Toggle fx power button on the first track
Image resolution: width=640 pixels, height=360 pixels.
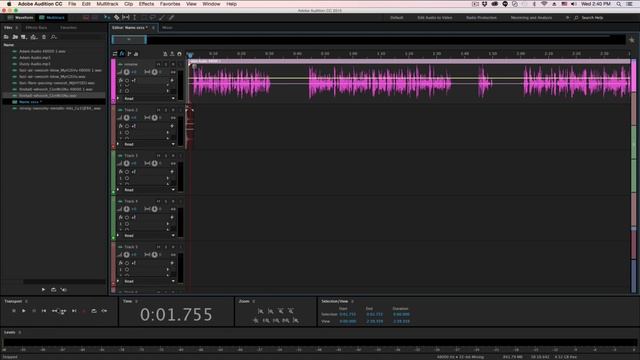pyautogui.click(x=127, y=81)
